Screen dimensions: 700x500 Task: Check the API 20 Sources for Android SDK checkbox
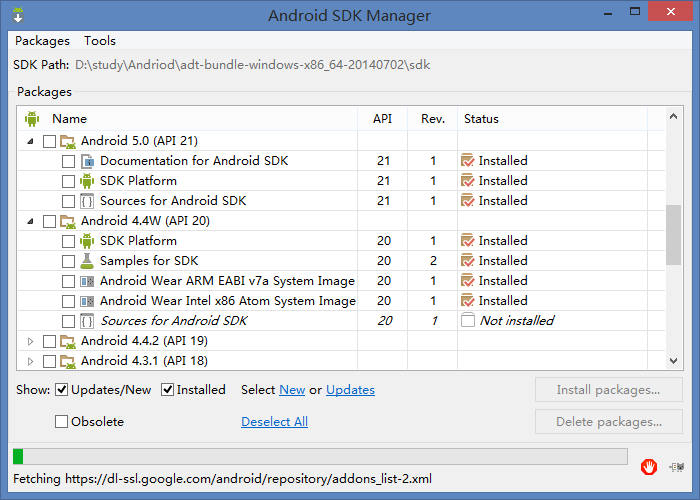(68, 321)
